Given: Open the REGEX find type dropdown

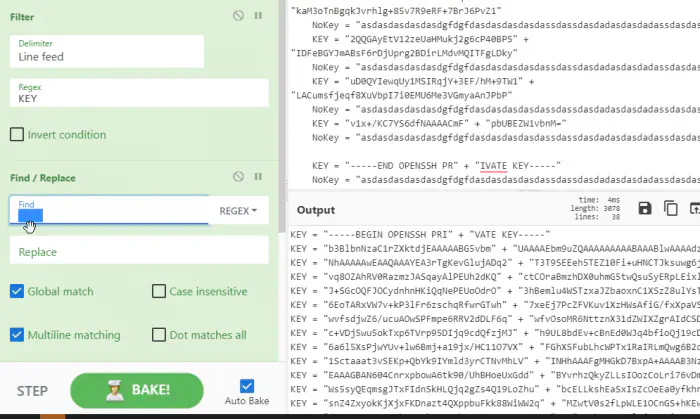Looking at the screenshot, I should pyautogui.click(x=238, y=211).
